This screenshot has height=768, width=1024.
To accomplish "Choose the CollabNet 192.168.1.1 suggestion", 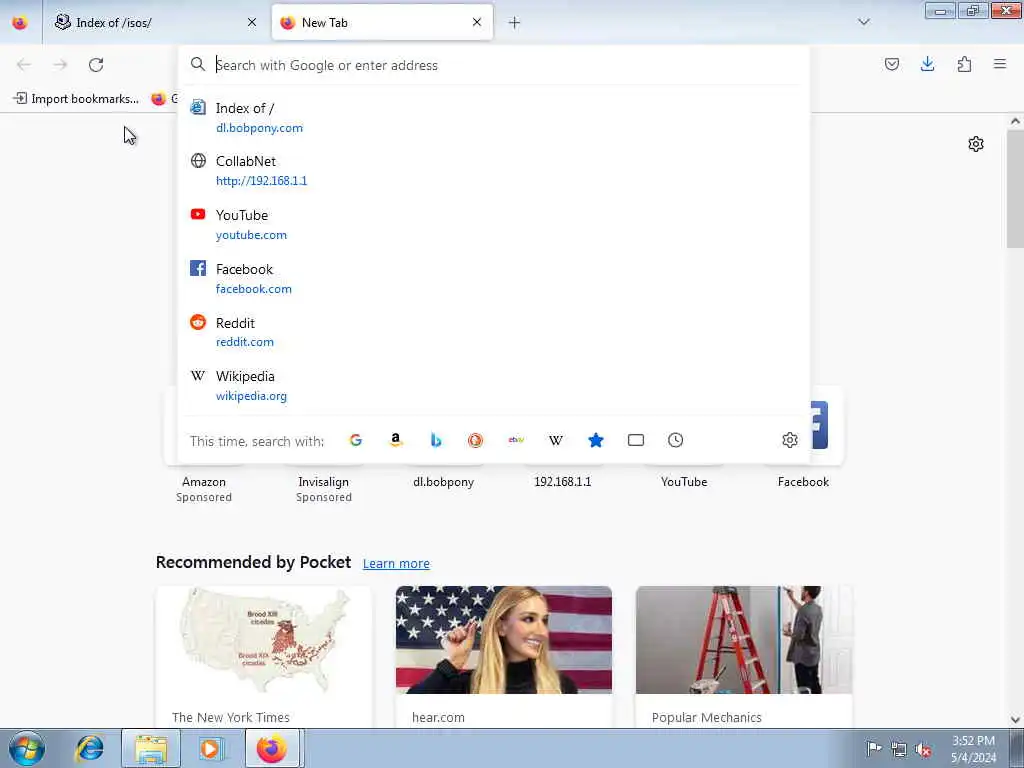I will pyautogui.click(x=493, y=171).
